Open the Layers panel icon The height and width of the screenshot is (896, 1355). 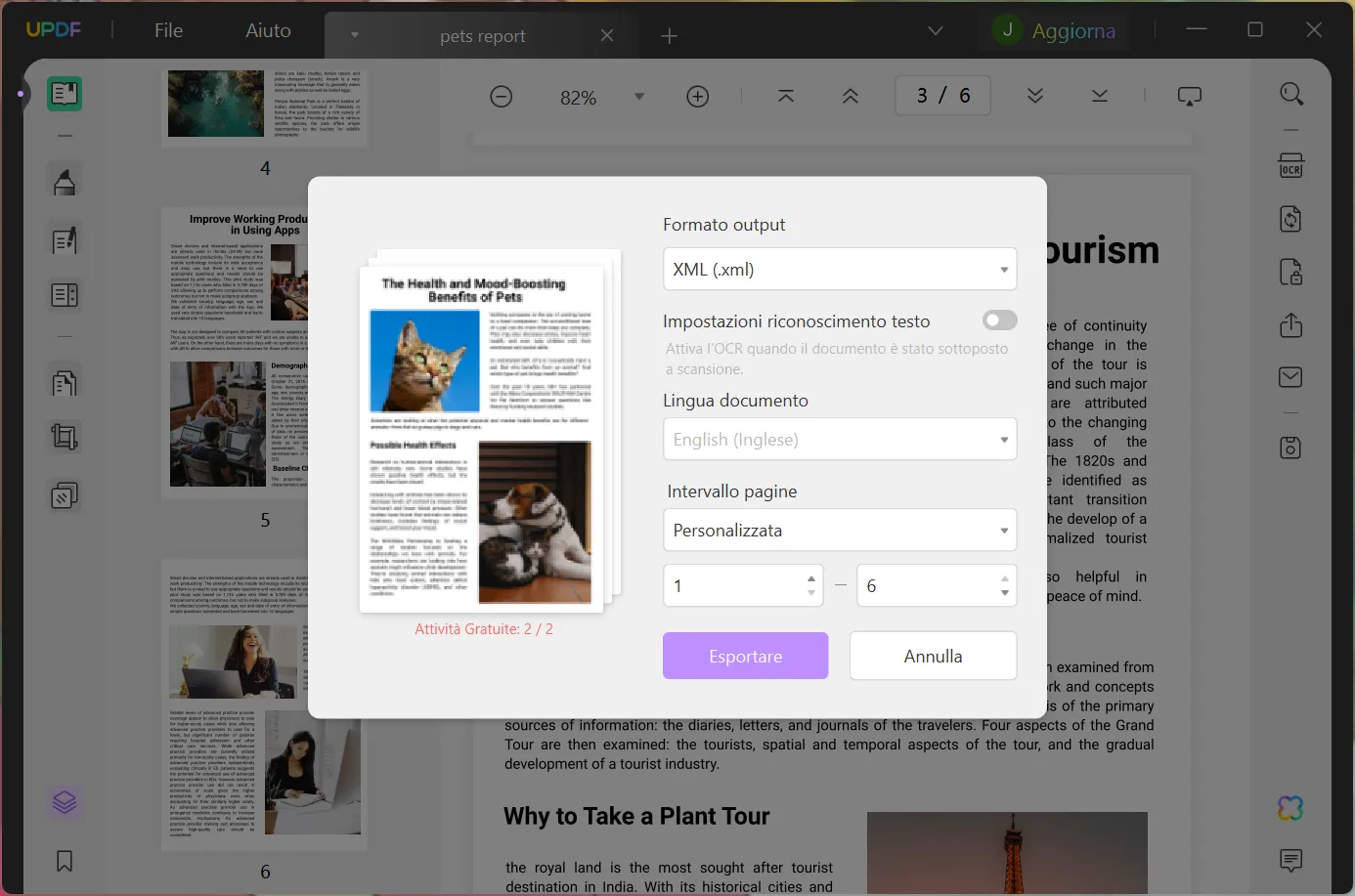click(65, 803)
